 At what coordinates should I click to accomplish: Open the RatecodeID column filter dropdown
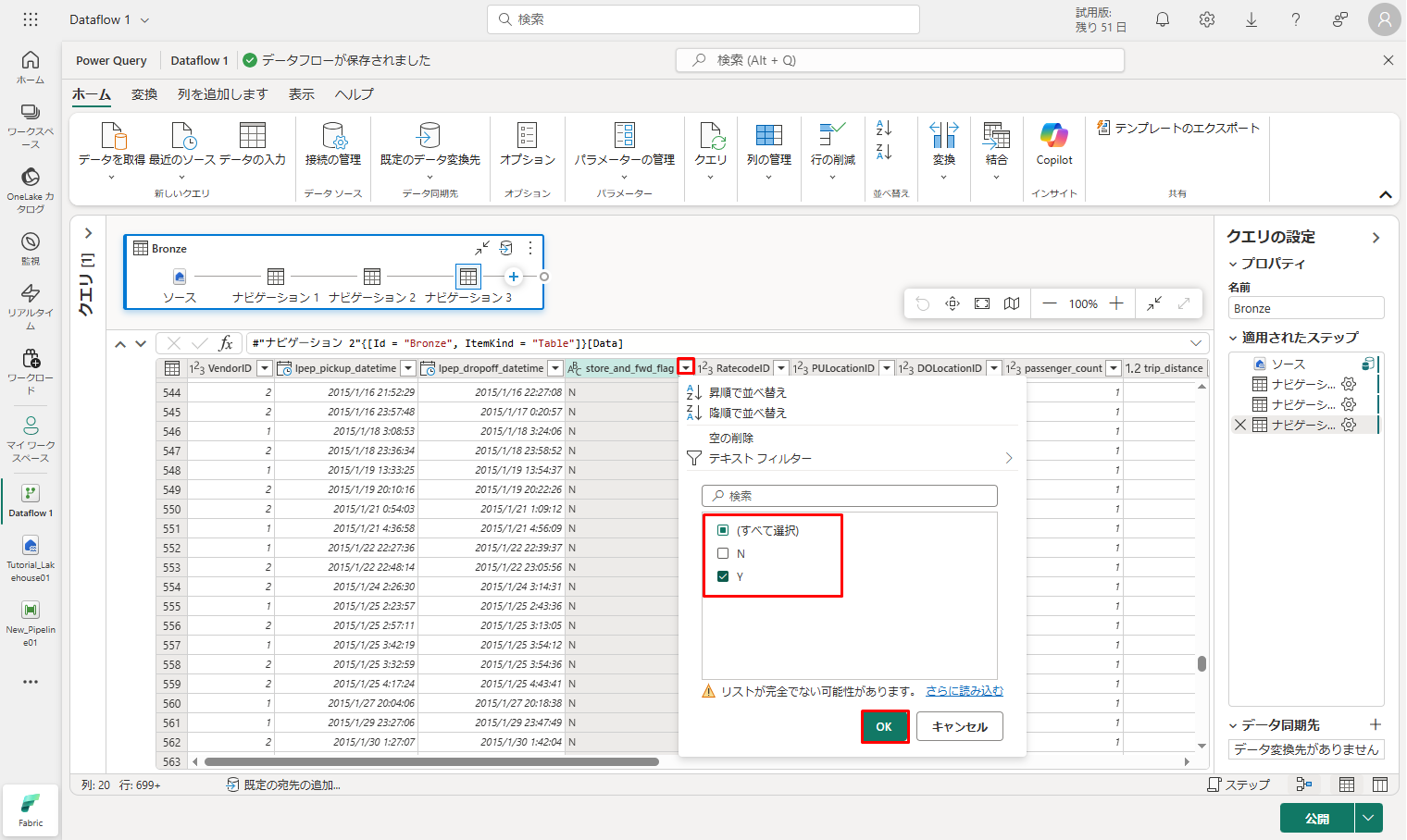coord(781,368)
